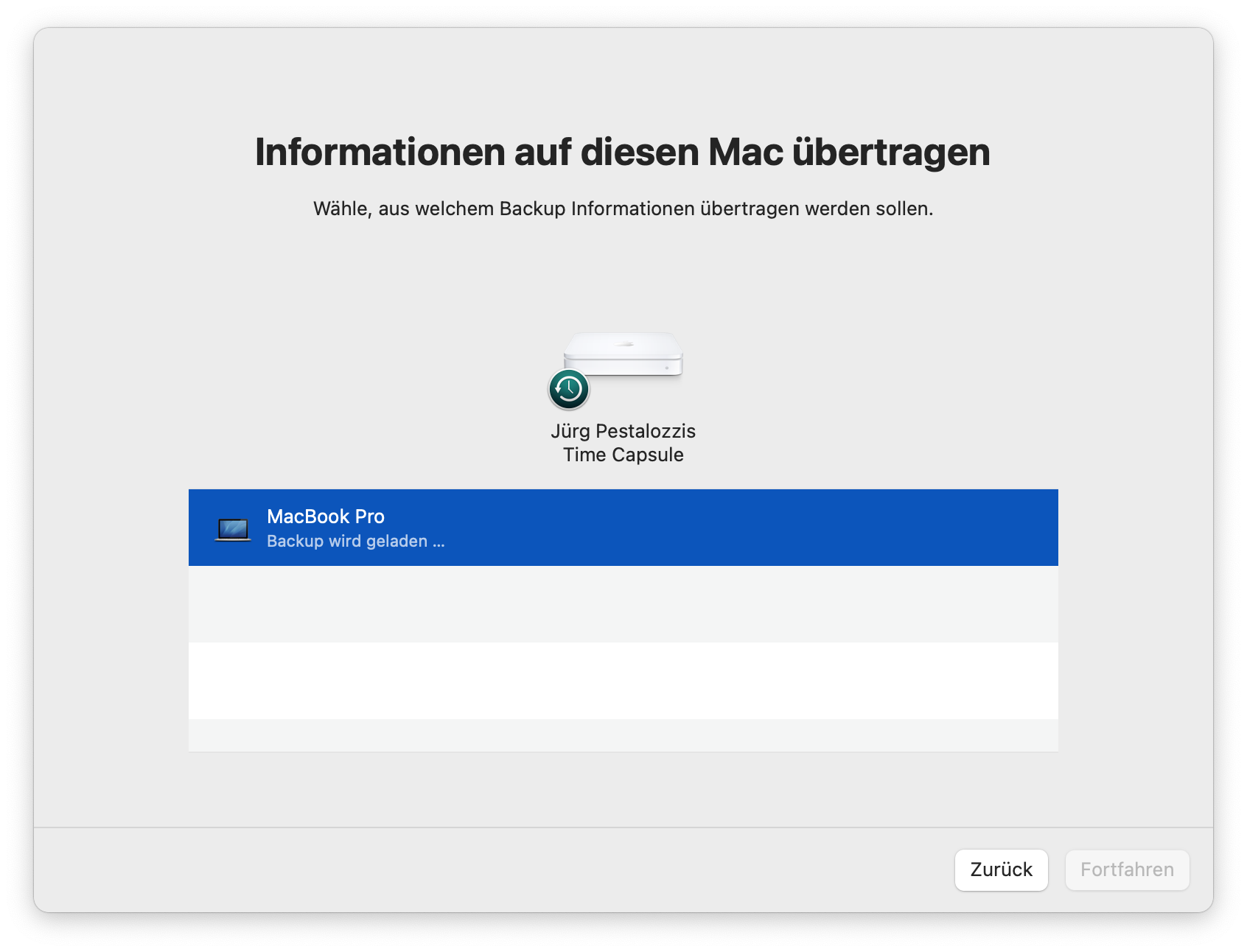
Task: Click the 'Backup wird geladen ...' status text
Action: (x=356, y=541)
